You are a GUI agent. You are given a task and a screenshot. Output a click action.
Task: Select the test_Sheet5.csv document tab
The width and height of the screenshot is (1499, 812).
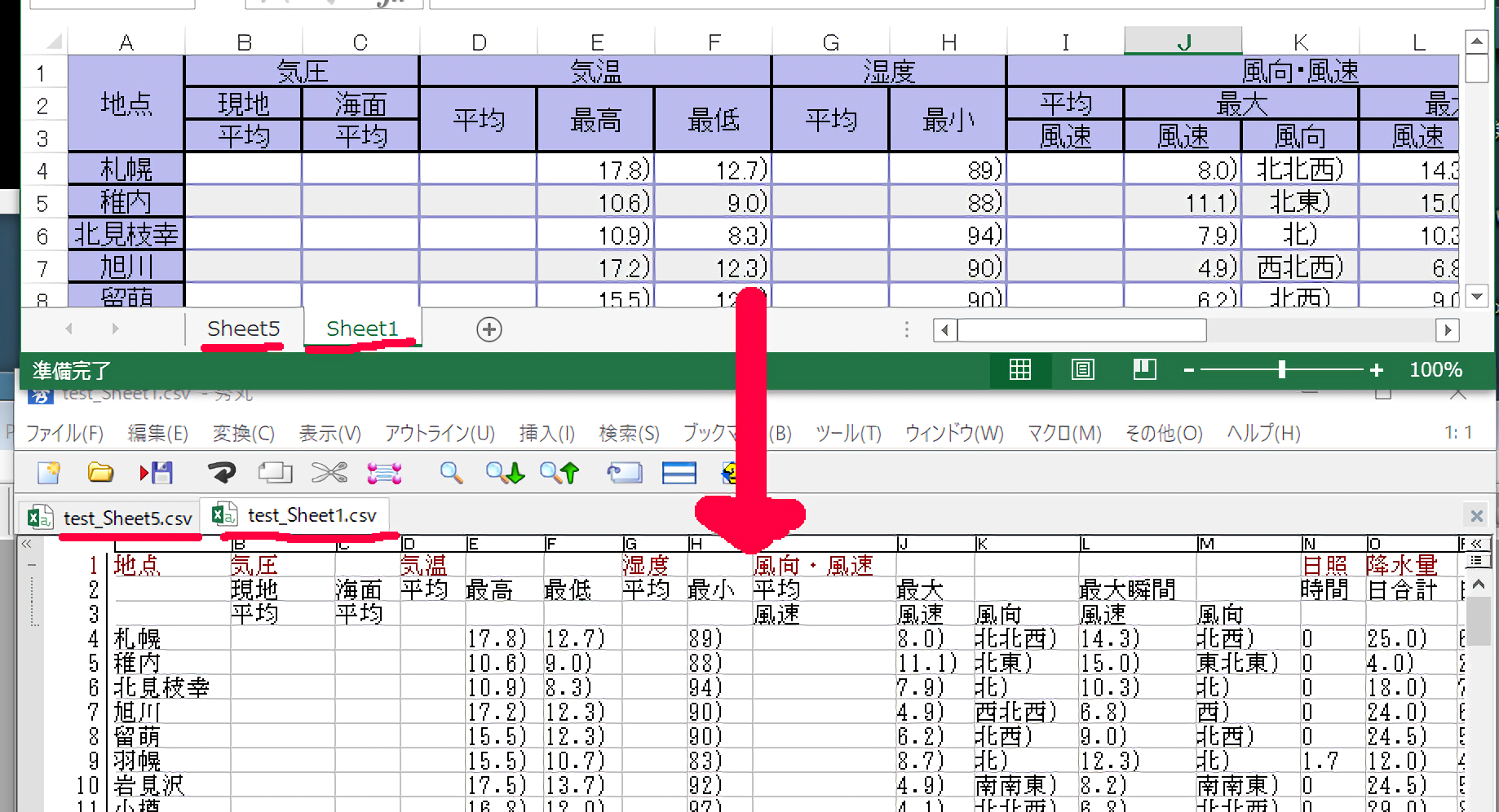coord(127,519)
